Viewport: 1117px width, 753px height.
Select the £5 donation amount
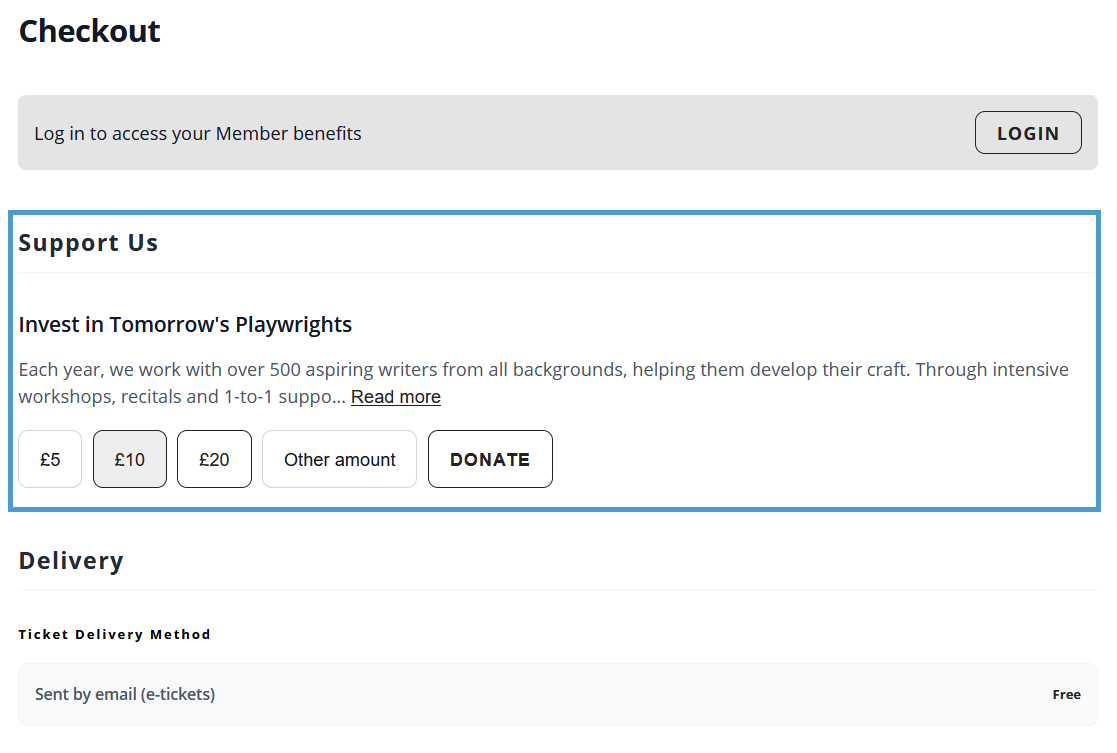pos(50,459)
